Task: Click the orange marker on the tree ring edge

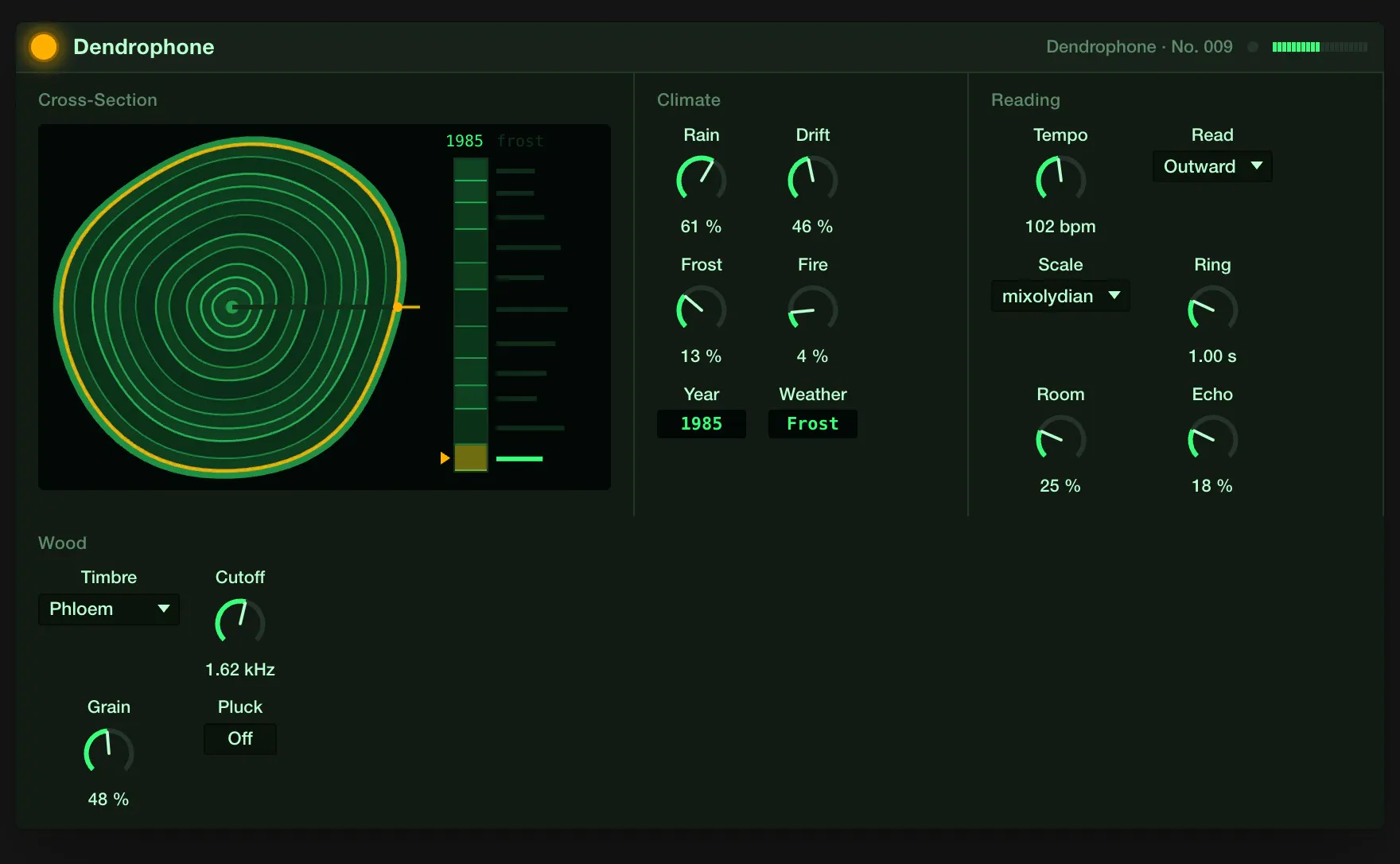Action: coord(398,307)
